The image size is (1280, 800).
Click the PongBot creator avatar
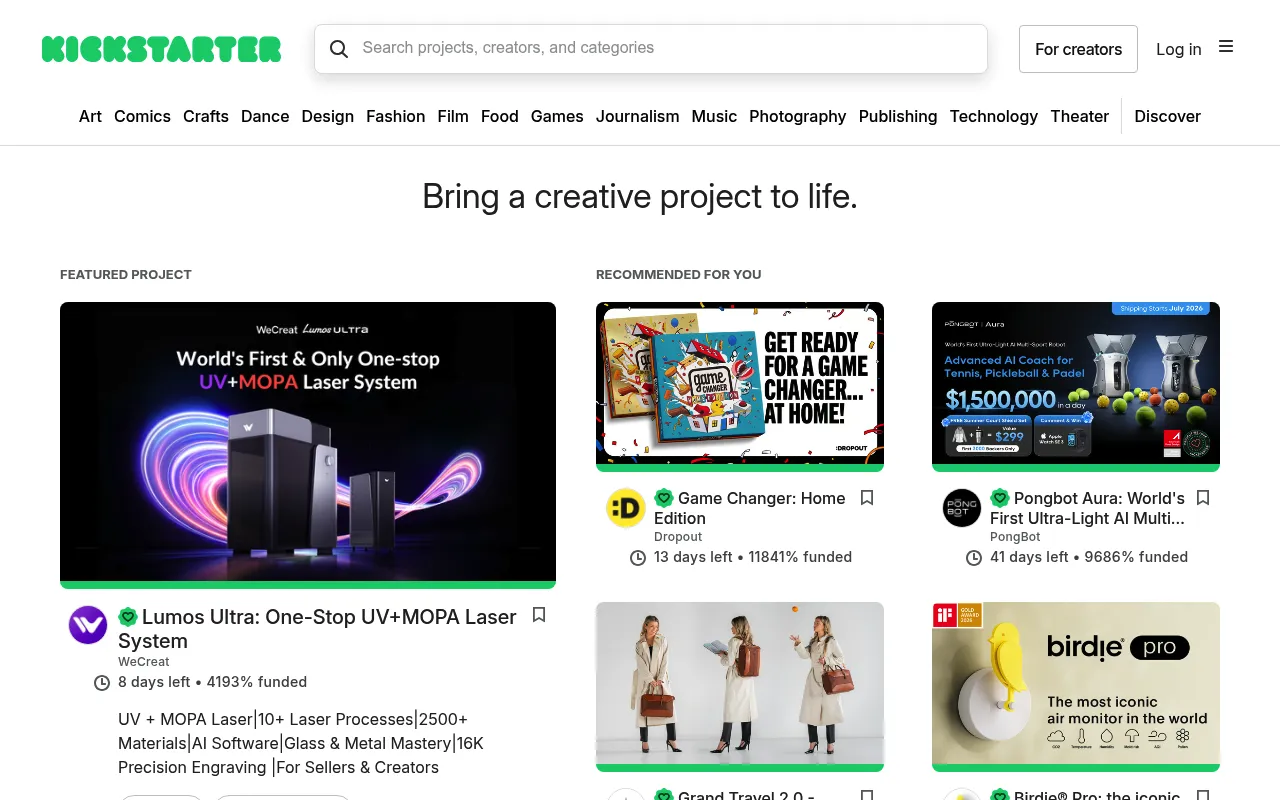point(962,508)
